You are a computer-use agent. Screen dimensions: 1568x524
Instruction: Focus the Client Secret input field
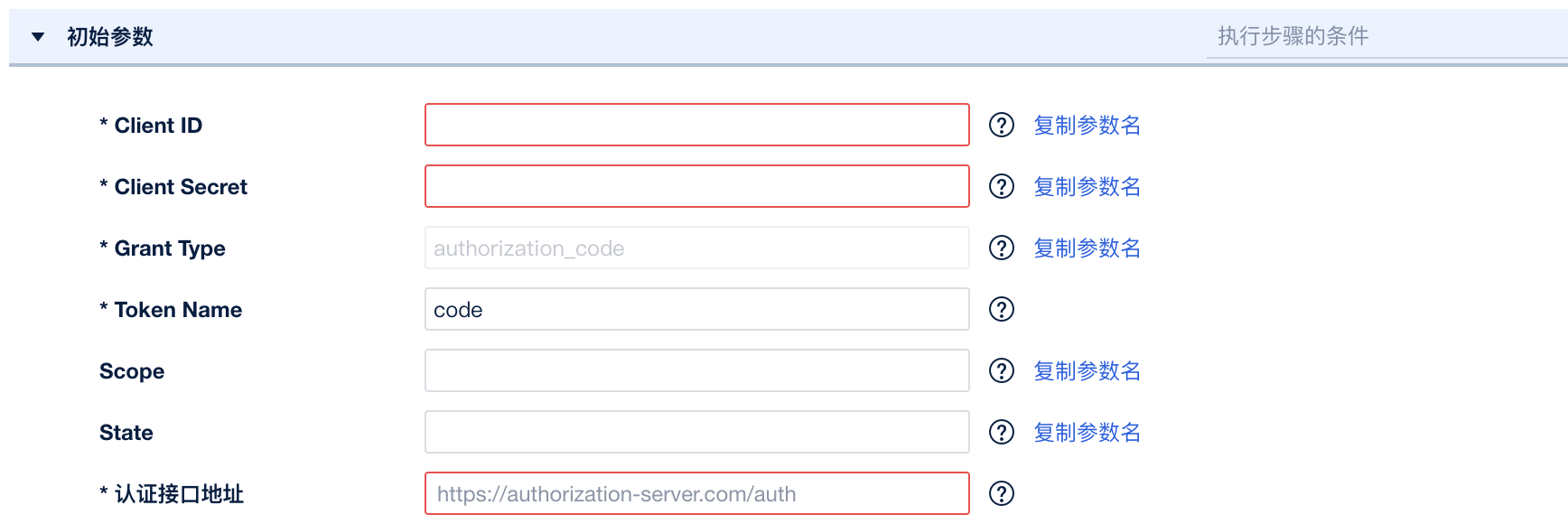click(x=696, y=186)
